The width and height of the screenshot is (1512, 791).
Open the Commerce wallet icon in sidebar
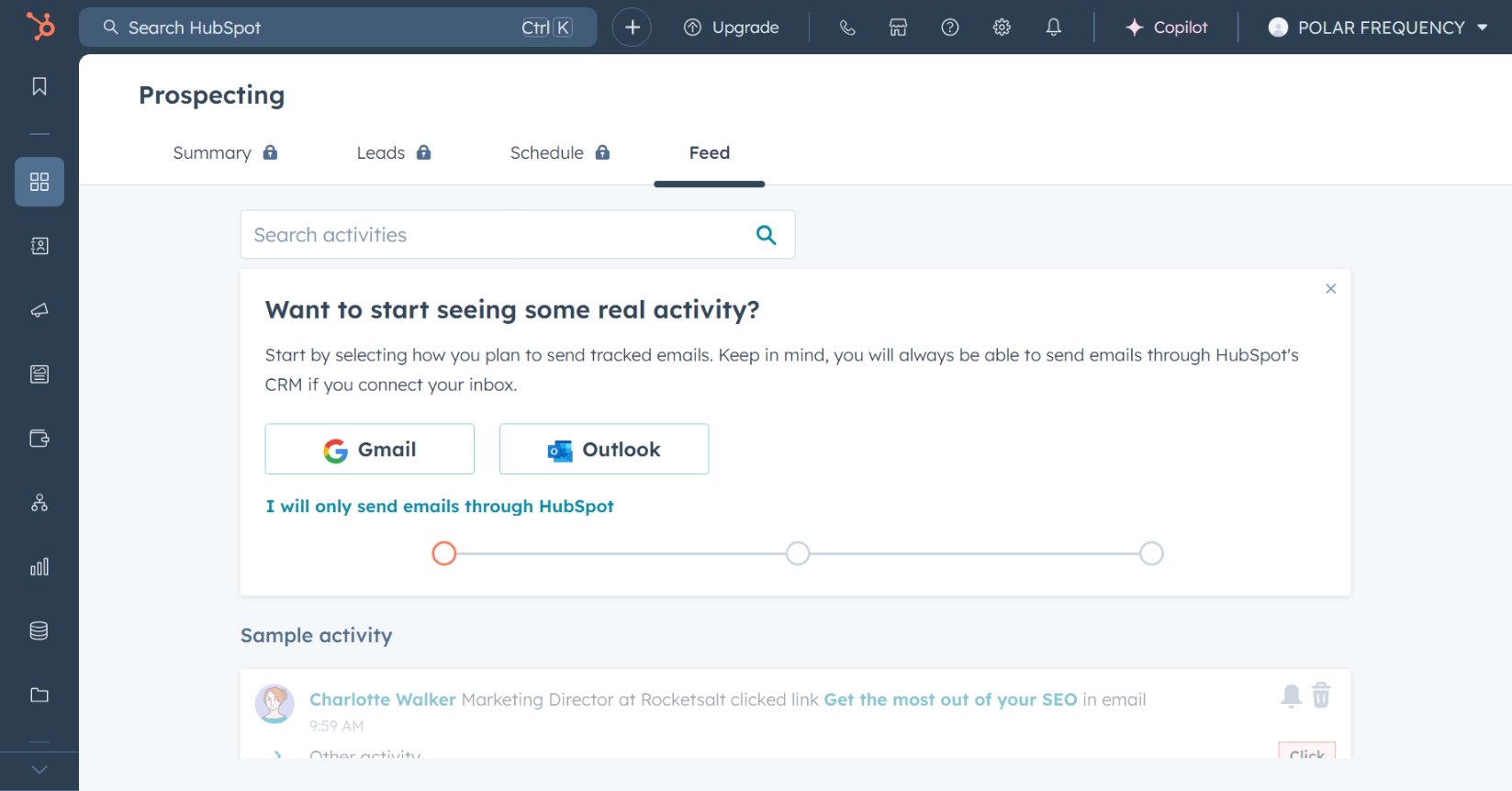(39, 439)
